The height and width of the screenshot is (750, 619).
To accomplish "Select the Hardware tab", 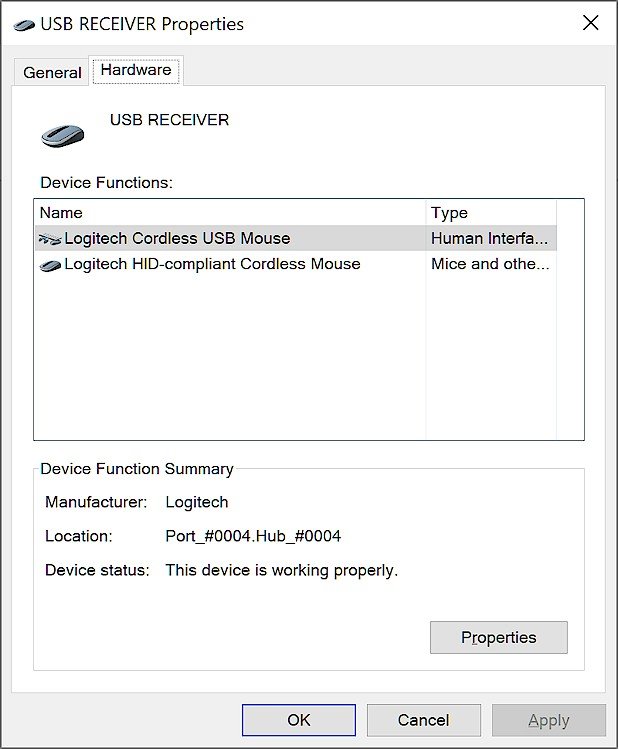I will coord(136,70).
